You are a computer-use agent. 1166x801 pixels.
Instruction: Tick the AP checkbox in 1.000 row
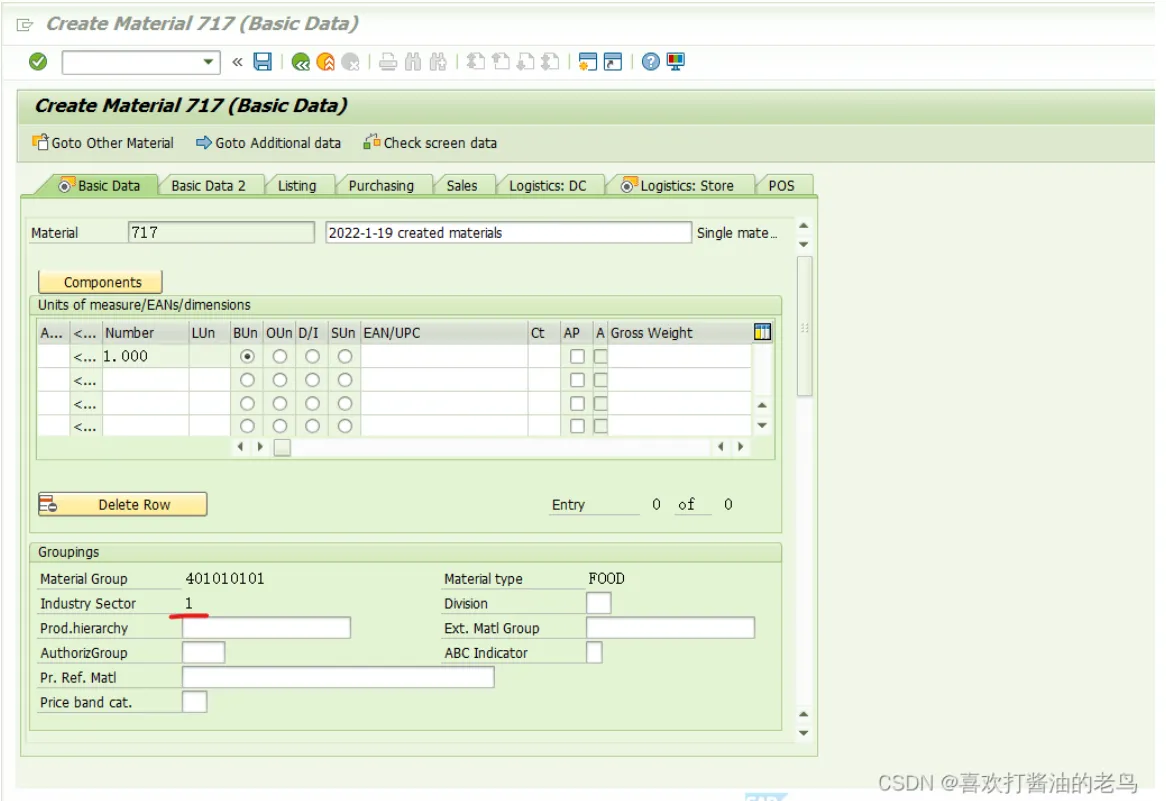pyautogui.click(x=577, y=357)
